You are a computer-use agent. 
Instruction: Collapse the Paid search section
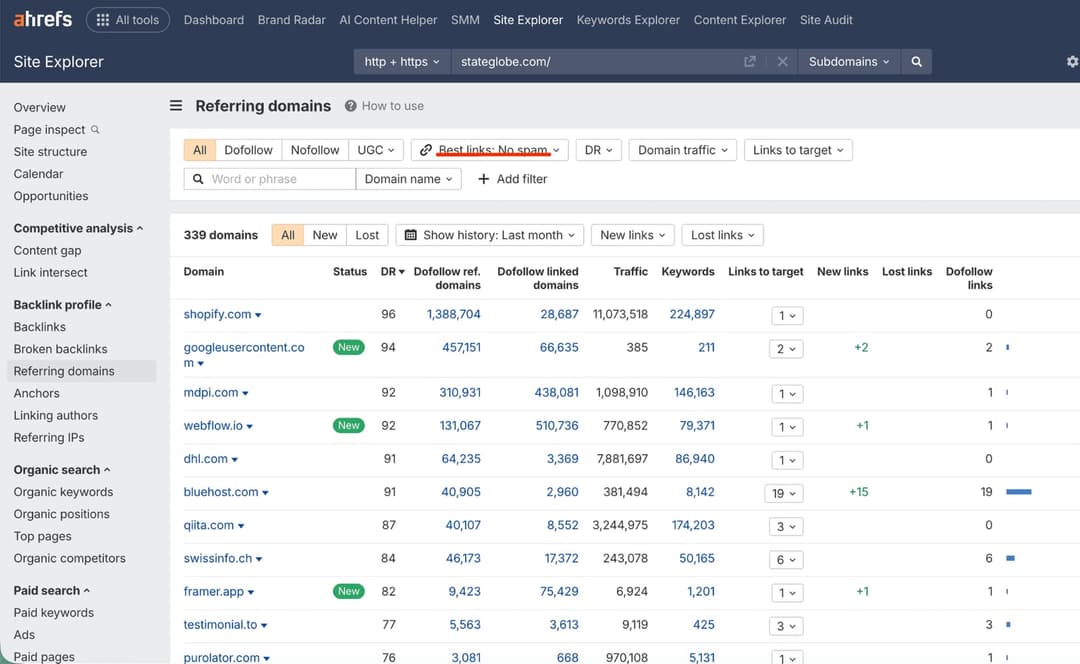[52, 590]
